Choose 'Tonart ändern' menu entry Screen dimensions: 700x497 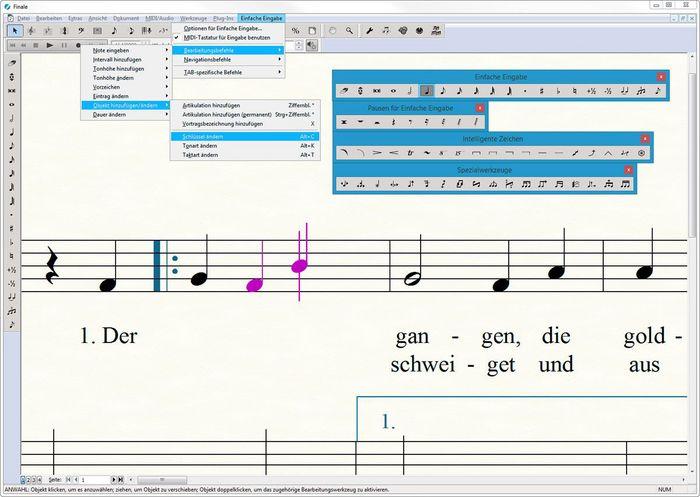[x=245, y=146]
